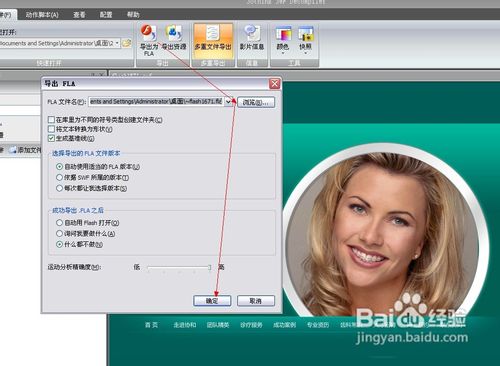Click 首页 link in SWF preview

click(151, 325)
